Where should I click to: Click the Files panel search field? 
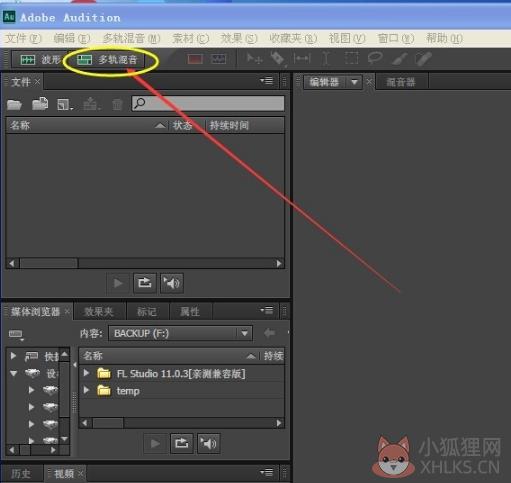pos(208,103)
